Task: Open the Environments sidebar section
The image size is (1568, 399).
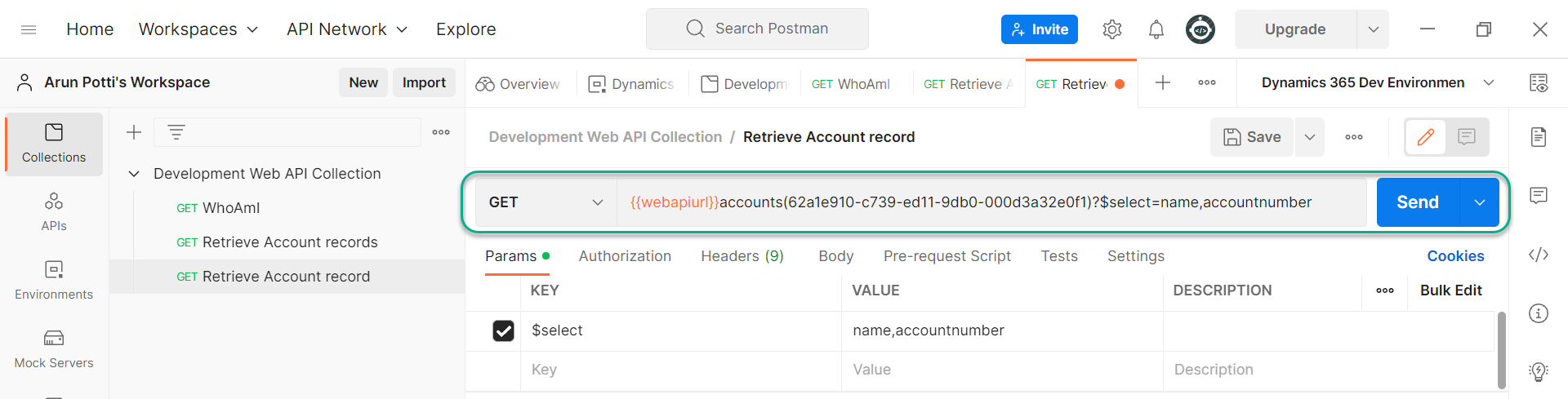Action: [x=54, y=281]
